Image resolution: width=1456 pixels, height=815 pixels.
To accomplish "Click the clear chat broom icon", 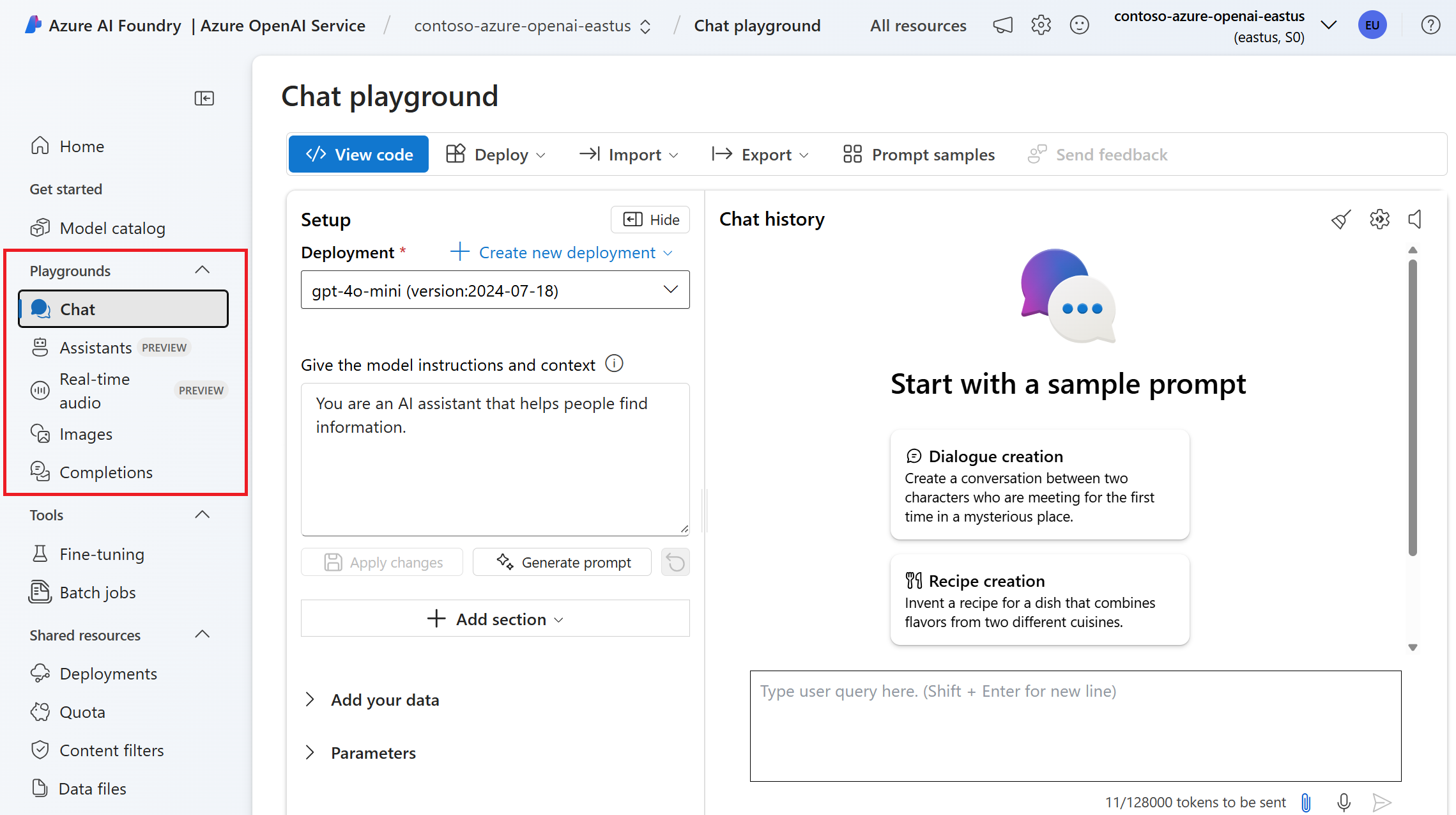I will click(x=1340, y=219).
